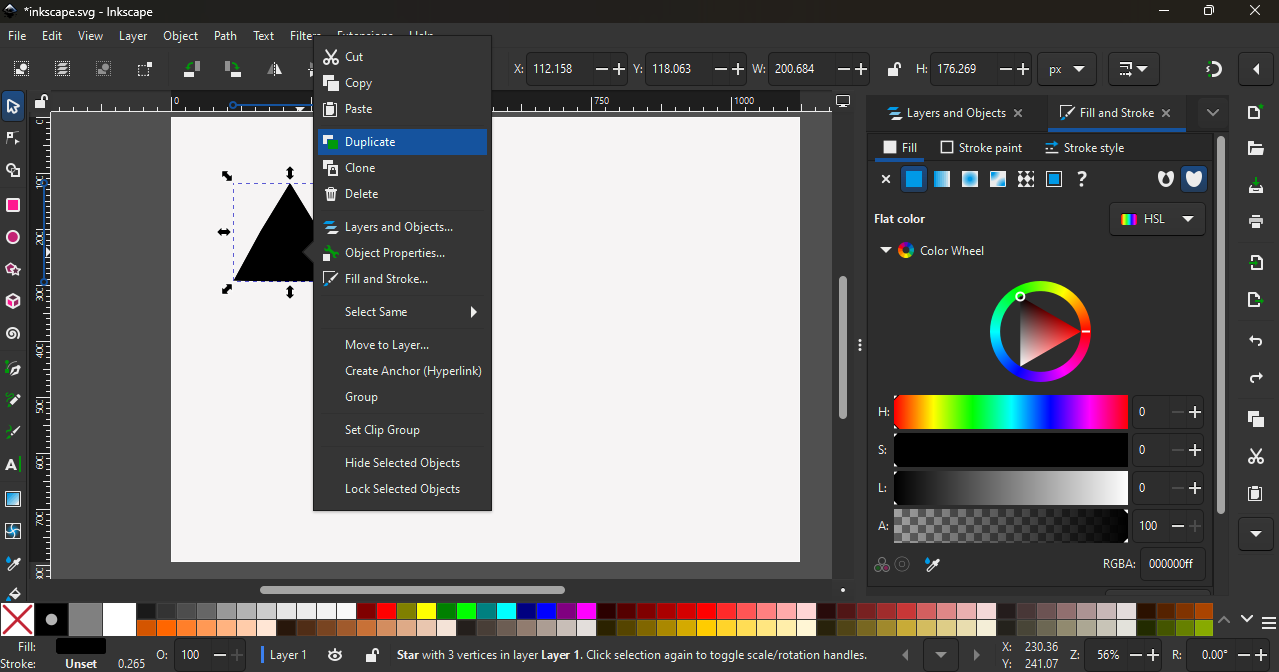
Task: Toggle Layer 1 visibility eye
Action: tap(336, 655)
